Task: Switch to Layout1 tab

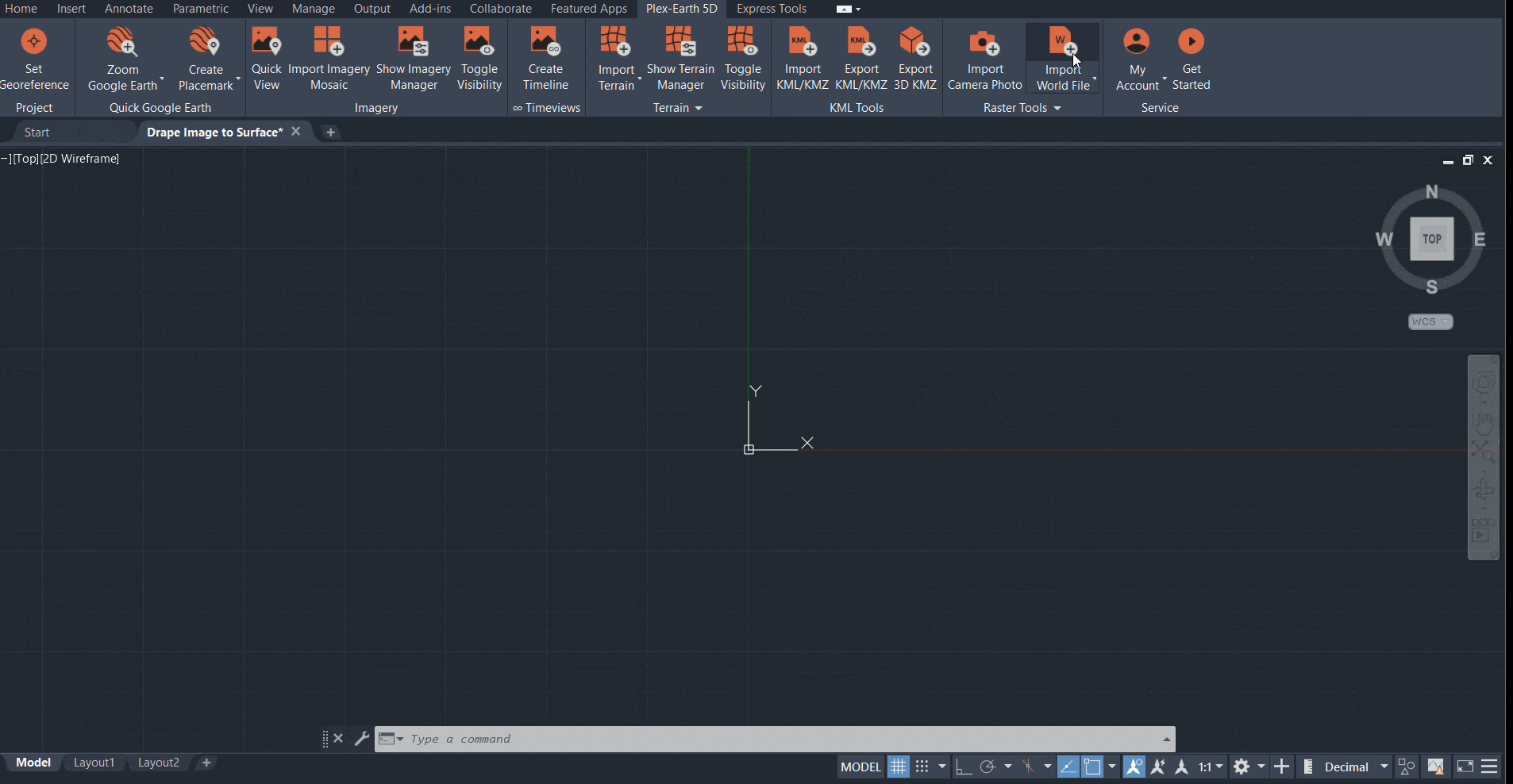Action: tap(94, 763)
